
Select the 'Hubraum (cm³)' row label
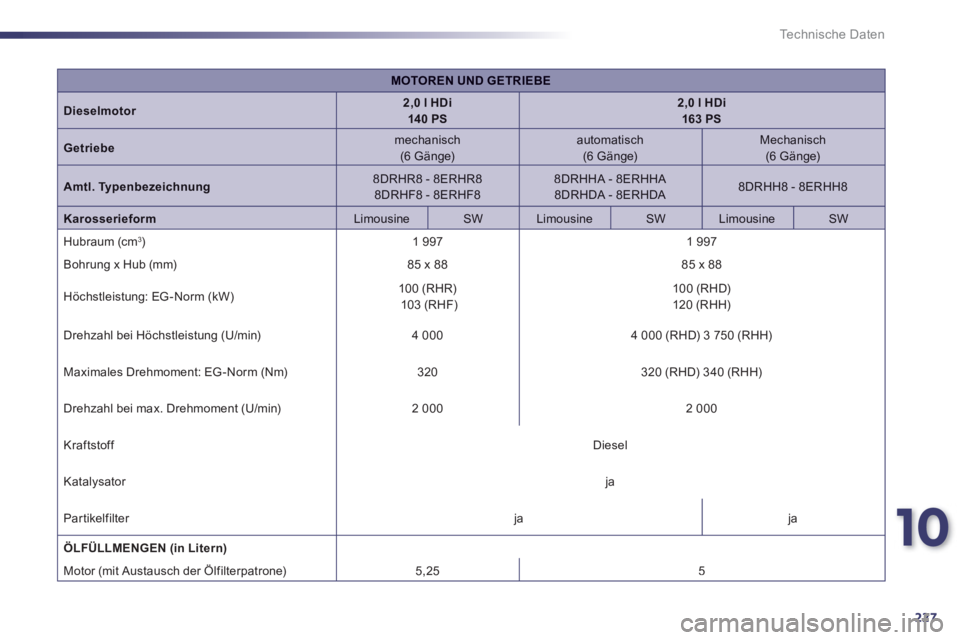point(105,242)
